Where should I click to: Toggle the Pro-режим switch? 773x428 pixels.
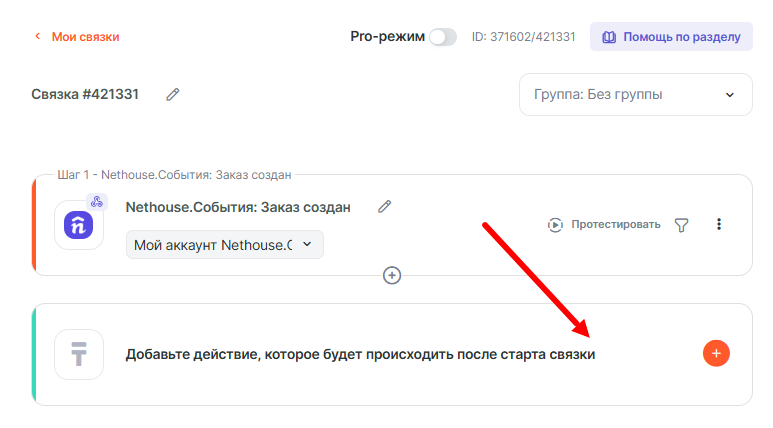442,37
